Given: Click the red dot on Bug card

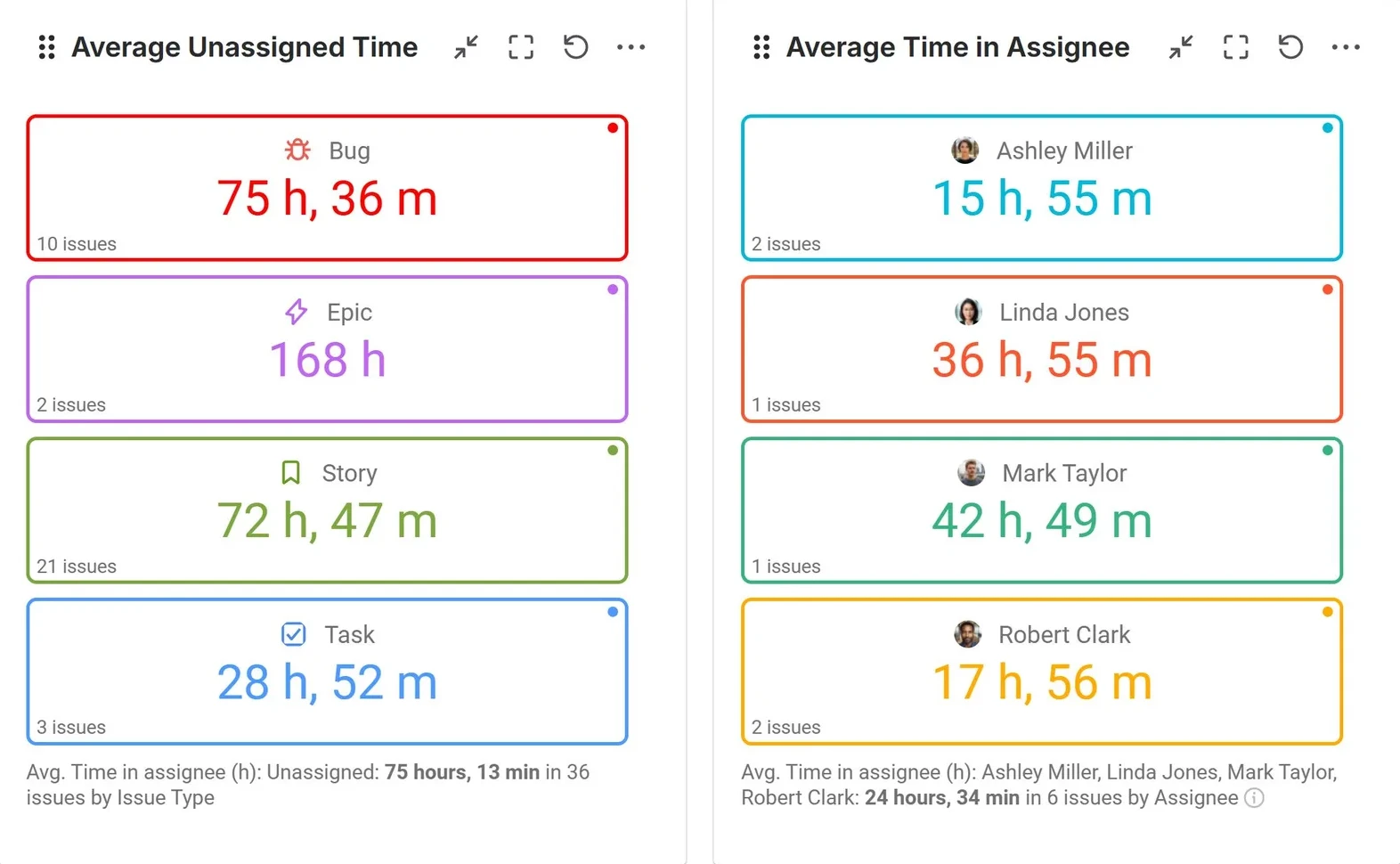Looking at the screenshot, I should [x=613, y=127].
